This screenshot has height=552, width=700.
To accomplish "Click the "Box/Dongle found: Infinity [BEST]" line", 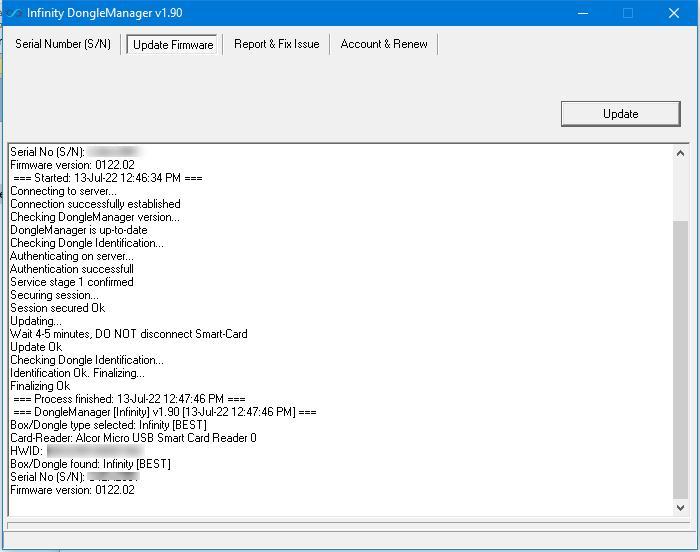I will (x=90, y=464).
